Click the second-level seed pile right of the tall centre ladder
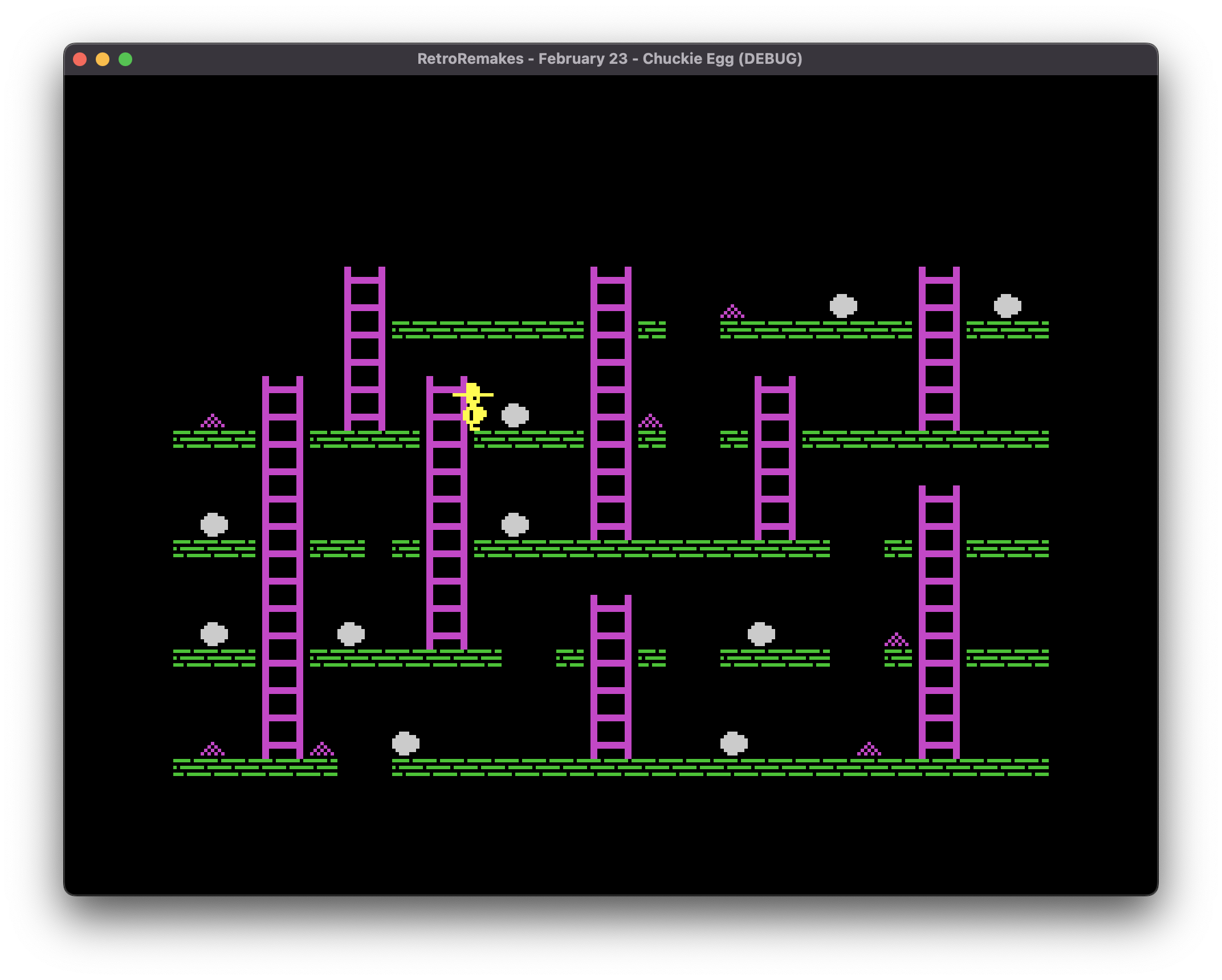The image size is (1222, 980). (650, 420)
